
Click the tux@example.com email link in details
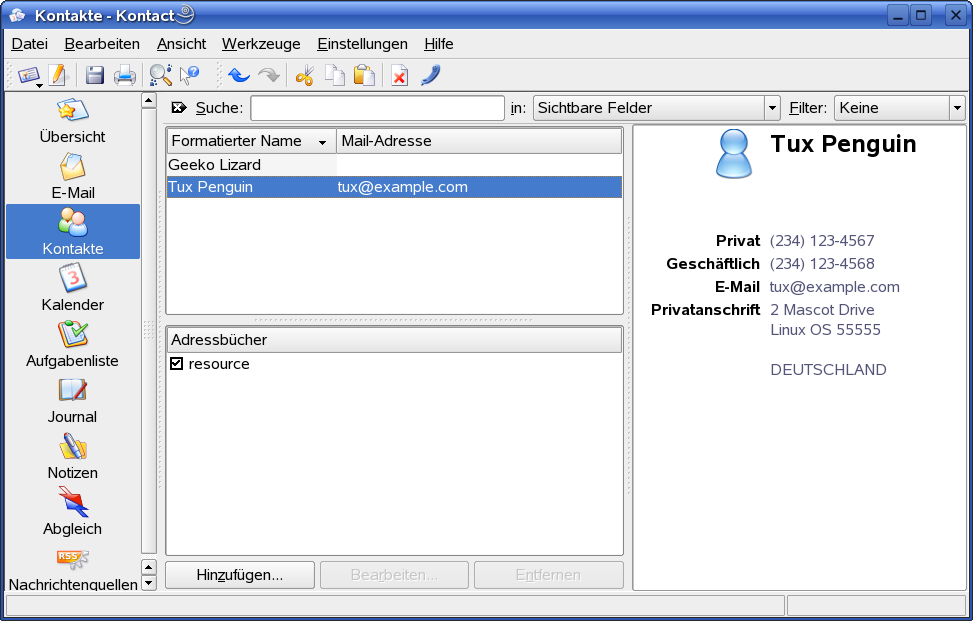pyautogui.click(x=834, y=287)
